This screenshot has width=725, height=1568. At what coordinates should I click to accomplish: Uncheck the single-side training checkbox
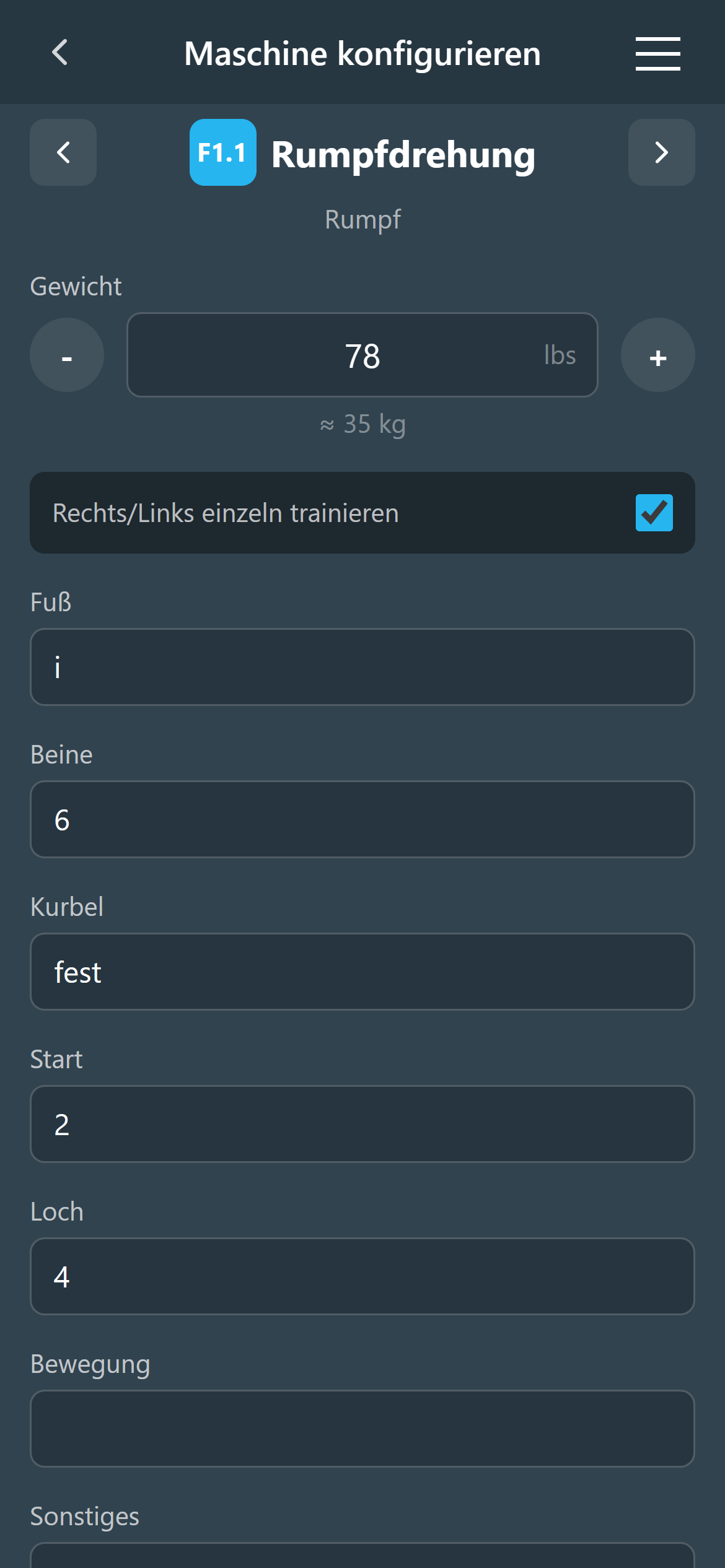pos(654,513)
